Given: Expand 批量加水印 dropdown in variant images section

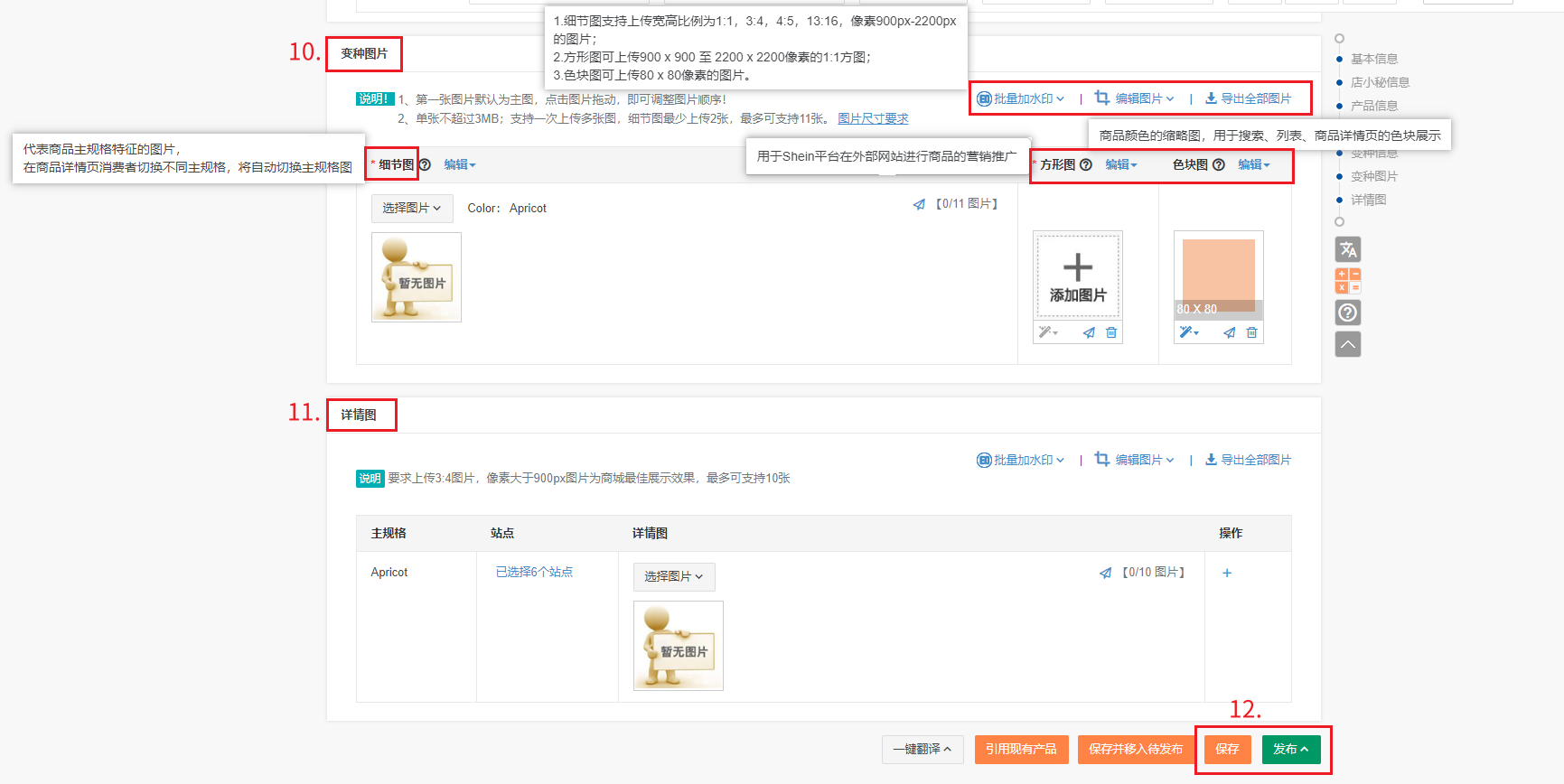Looking at the screenshot, I should 1021,98.
